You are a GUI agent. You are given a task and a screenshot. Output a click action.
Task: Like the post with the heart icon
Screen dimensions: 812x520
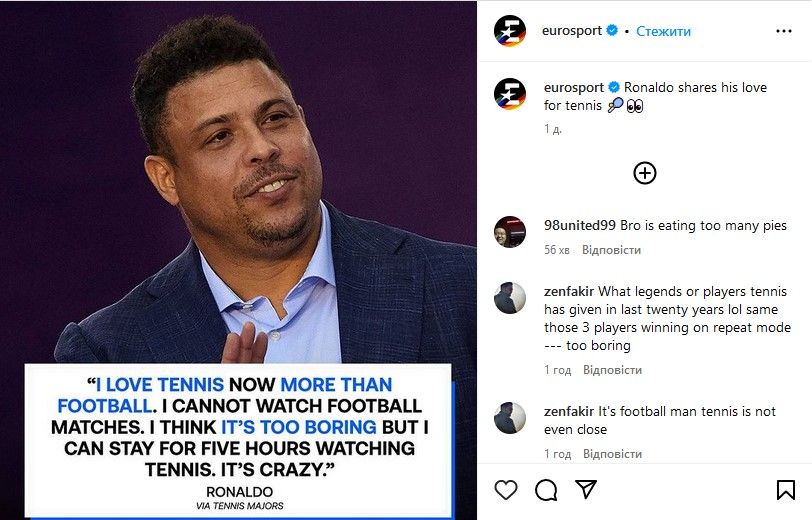pyautogui.click(x=507, y=490)
